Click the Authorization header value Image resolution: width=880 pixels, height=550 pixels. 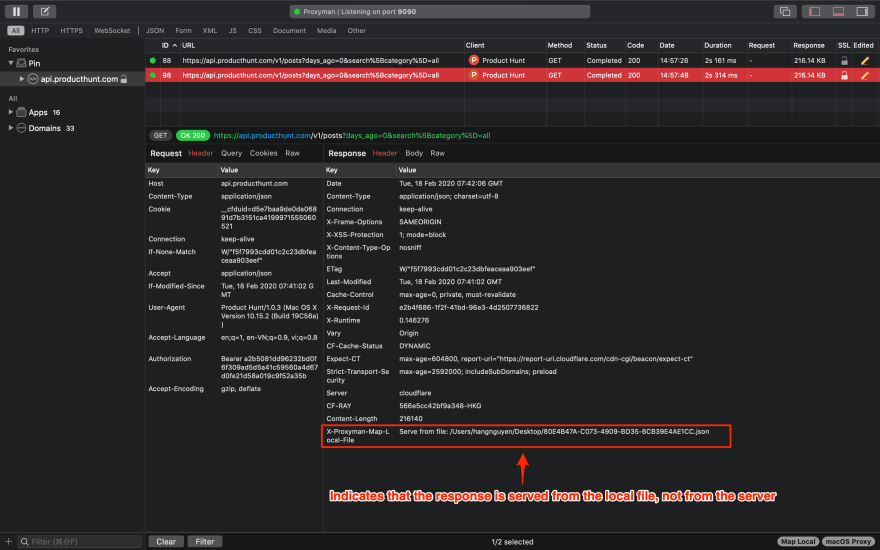(x=269, y=367)
